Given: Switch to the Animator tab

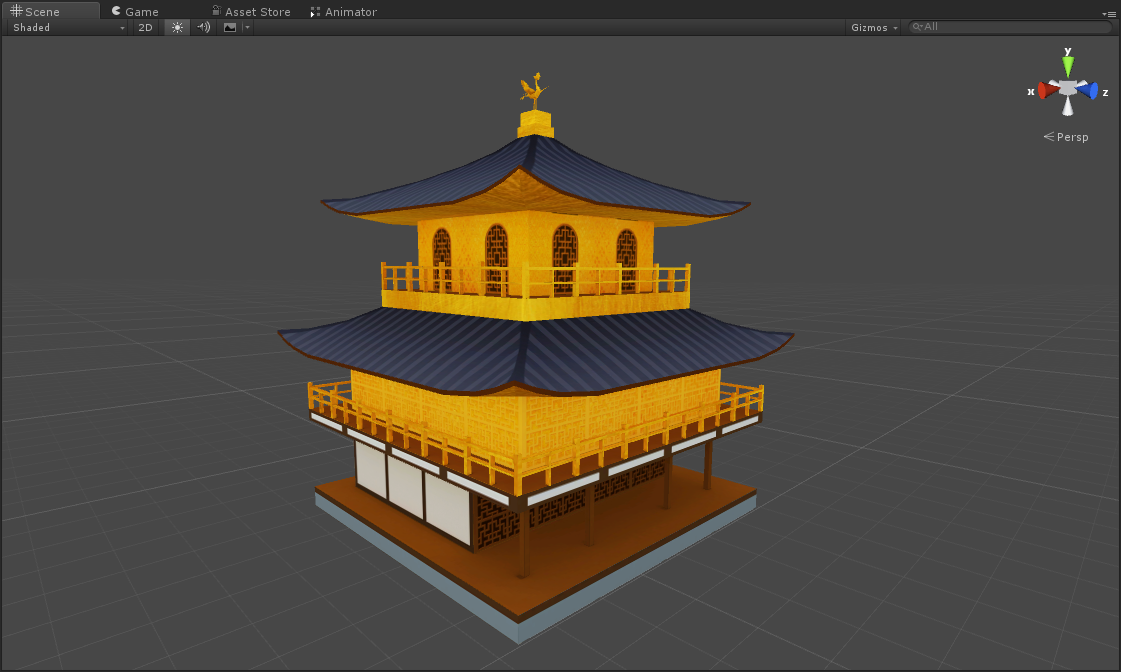Looking at the screenshot, I should (344, 11).
